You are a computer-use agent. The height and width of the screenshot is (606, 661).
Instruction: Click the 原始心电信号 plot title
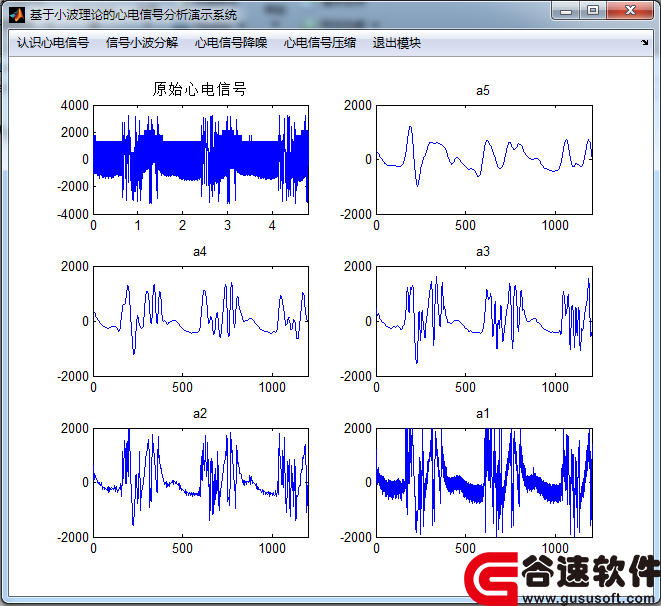click(199, 89)
